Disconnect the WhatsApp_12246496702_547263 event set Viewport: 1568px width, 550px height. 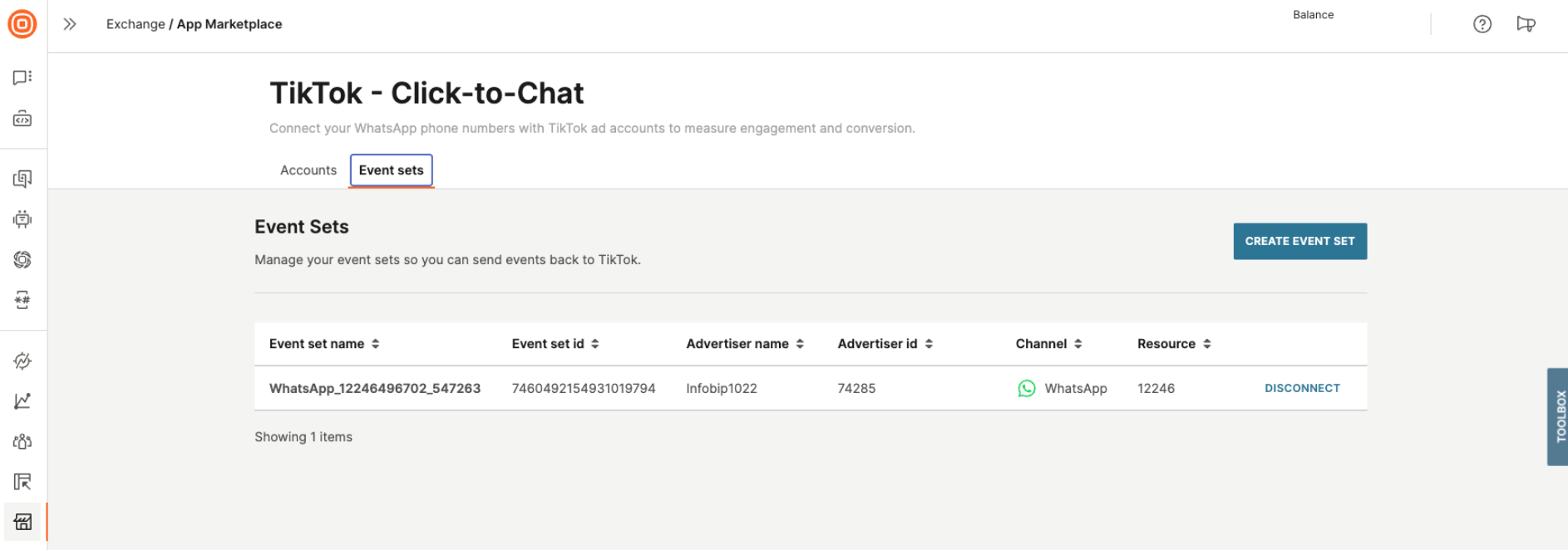tap(1302, 388)
